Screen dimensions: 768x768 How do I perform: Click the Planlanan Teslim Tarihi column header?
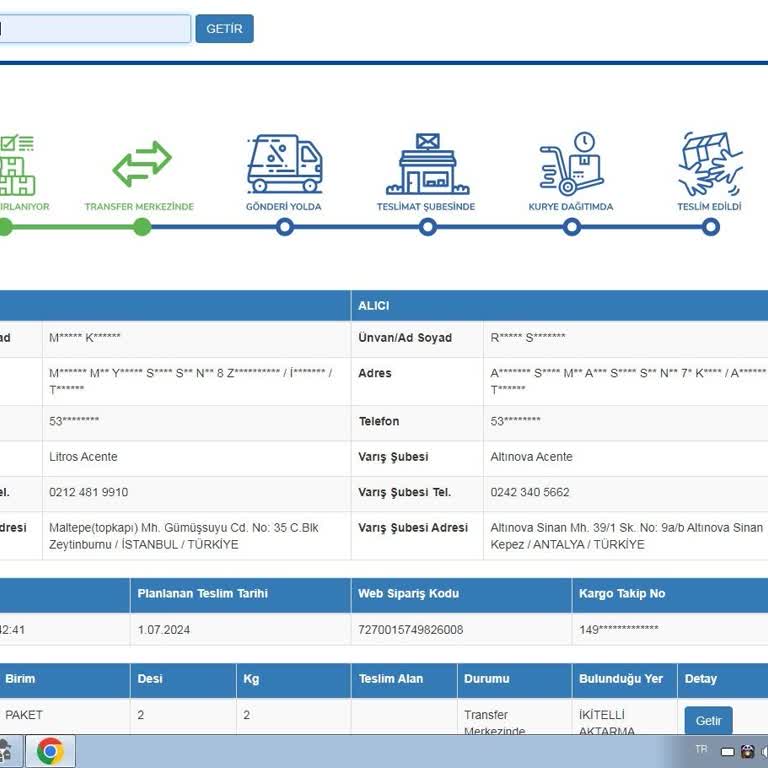pos(240,595)
